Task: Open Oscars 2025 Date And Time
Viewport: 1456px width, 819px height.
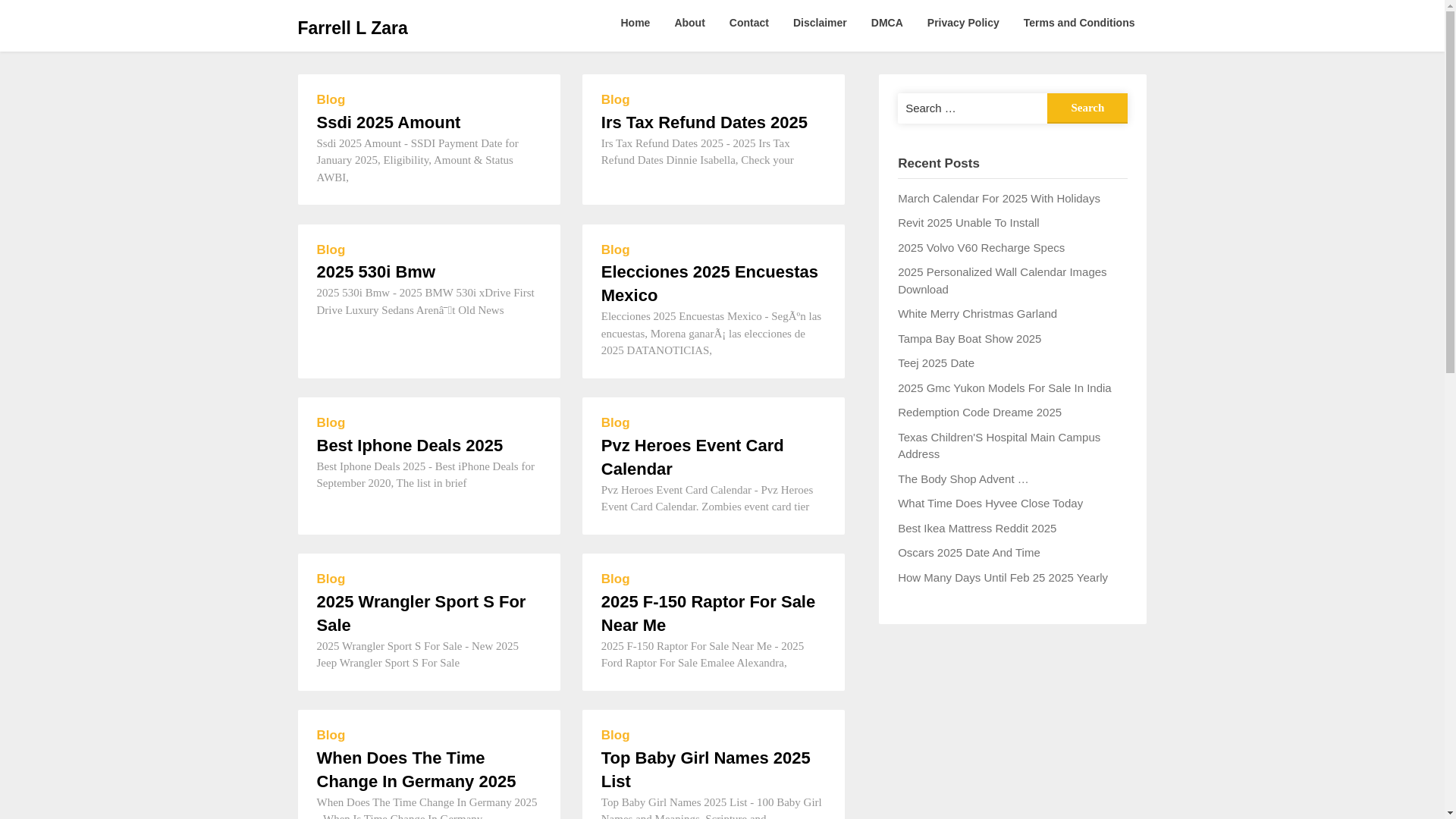Action: pyautogui.click(x=968, y=553)
